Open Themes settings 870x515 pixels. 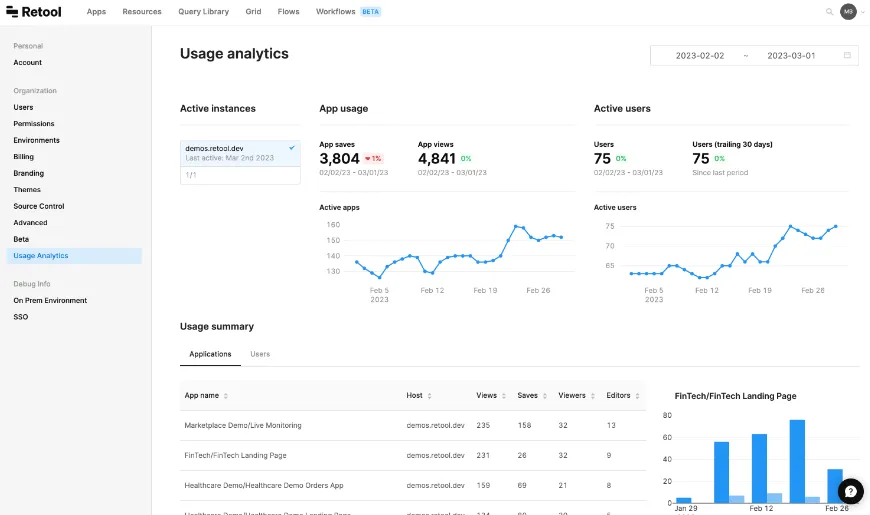[27, 189]
